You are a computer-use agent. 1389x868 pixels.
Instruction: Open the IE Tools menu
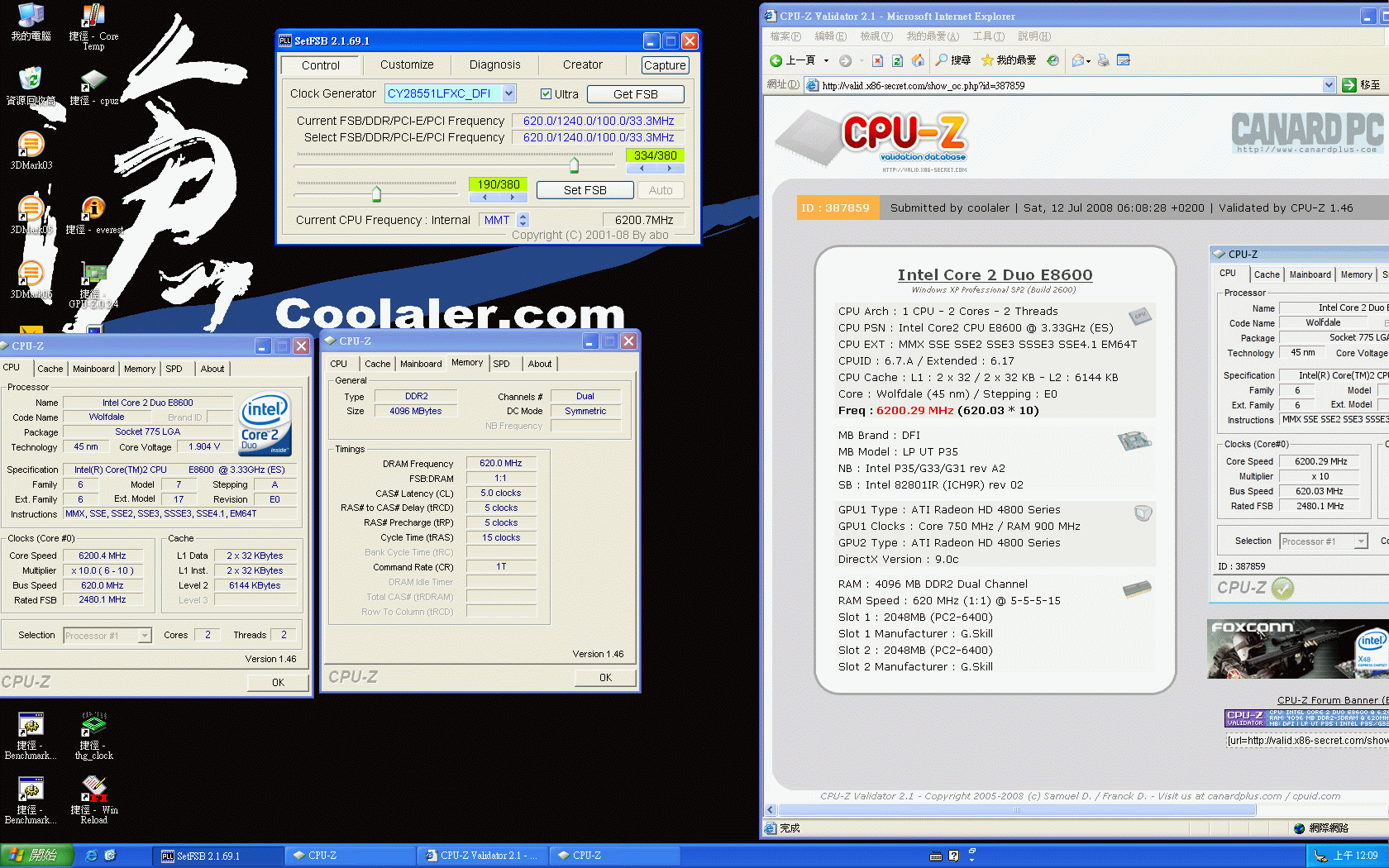click(988, 36)
